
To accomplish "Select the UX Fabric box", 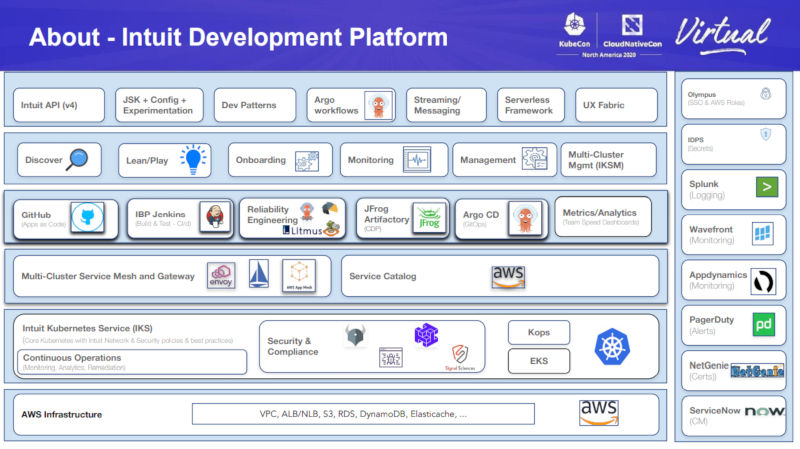I will point(616,105).
